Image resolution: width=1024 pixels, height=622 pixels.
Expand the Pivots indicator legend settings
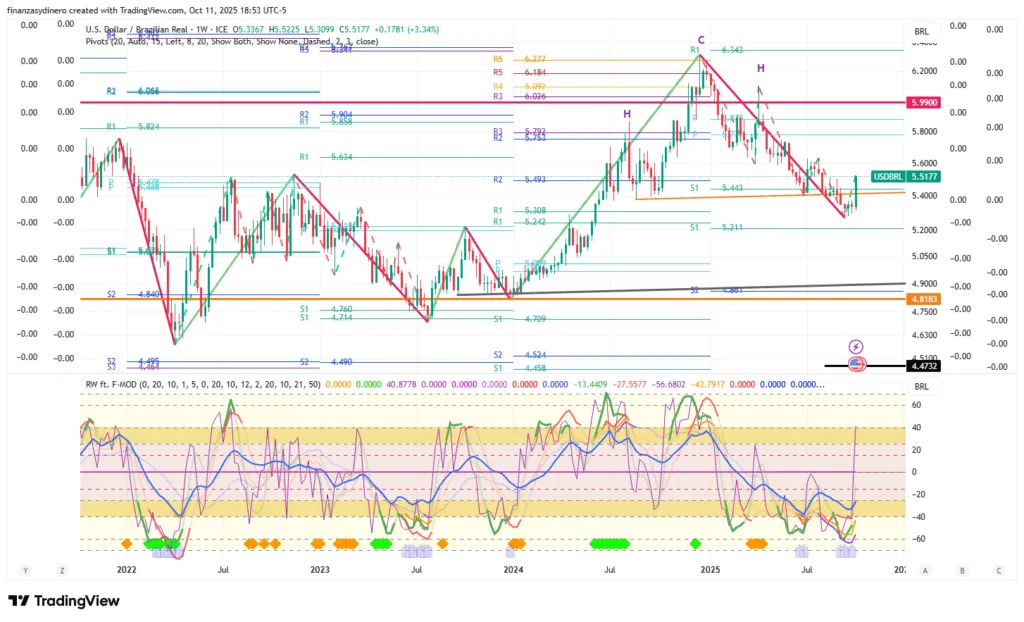click(230, 42)
